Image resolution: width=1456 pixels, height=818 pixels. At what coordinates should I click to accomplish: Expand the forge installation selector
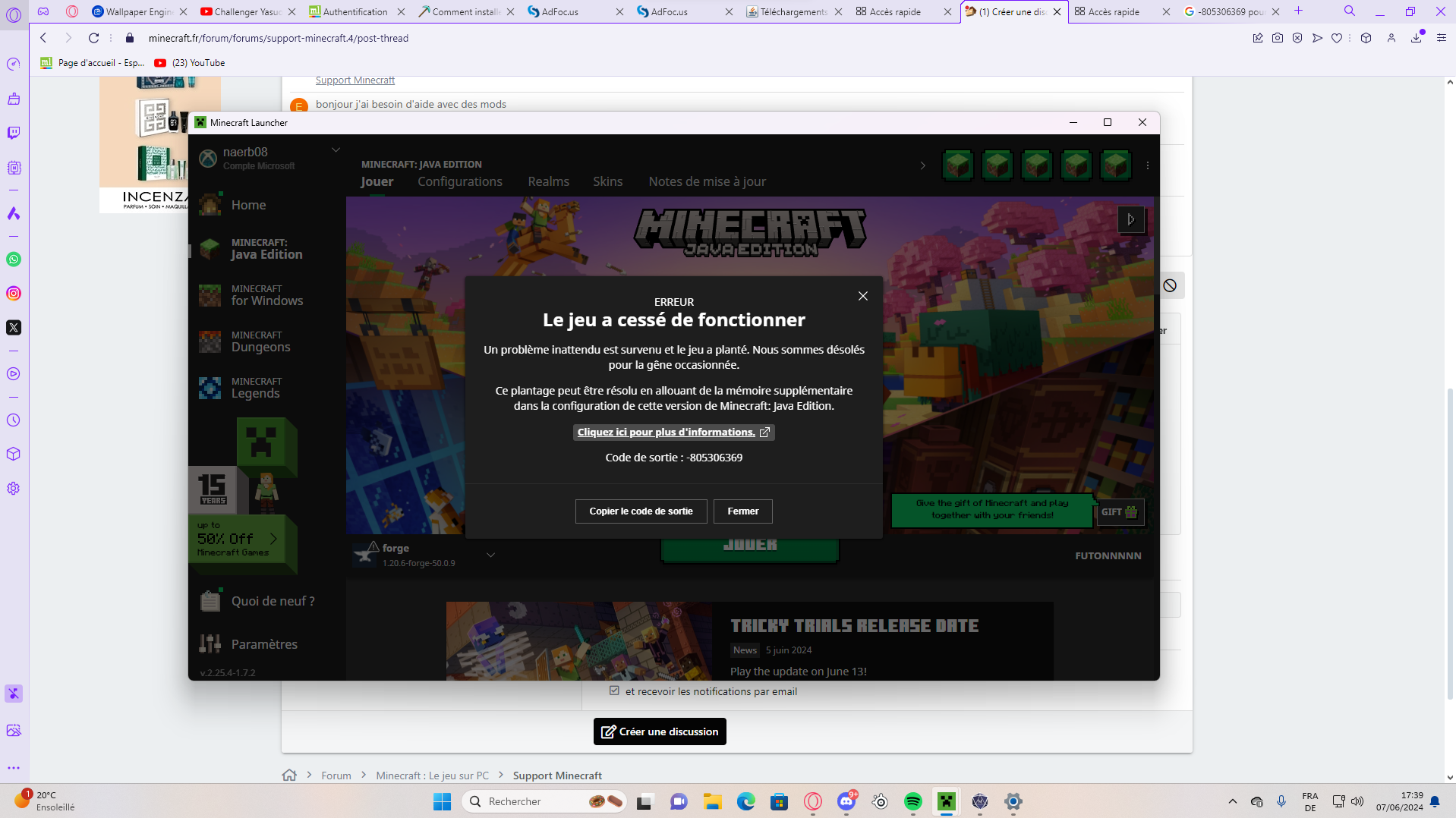click(x=490, y=555)
